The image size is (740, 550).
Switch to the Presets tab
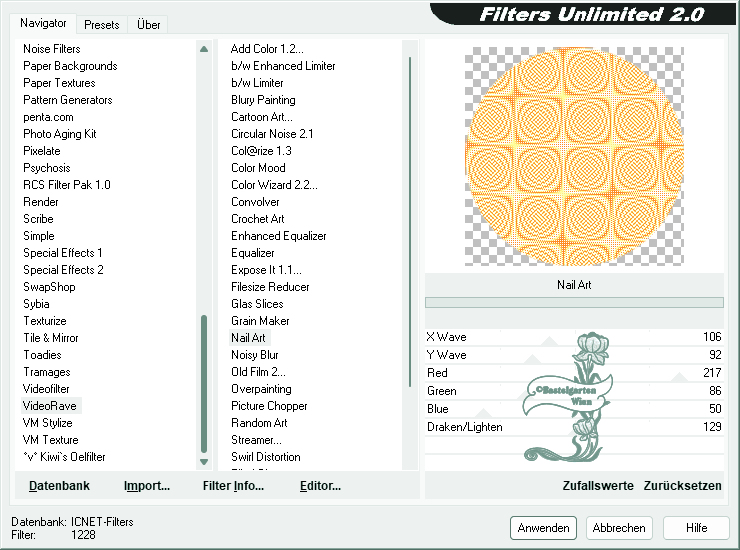click(x=101, y=25)
